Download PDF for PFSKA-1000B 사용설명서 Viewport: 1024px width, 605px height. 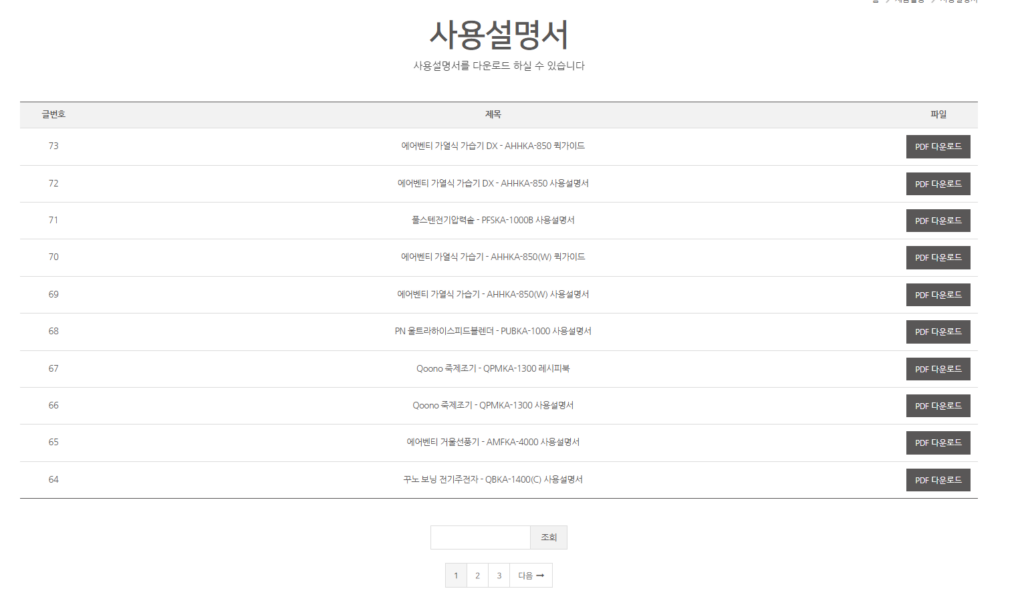click(x=938, y=221)
